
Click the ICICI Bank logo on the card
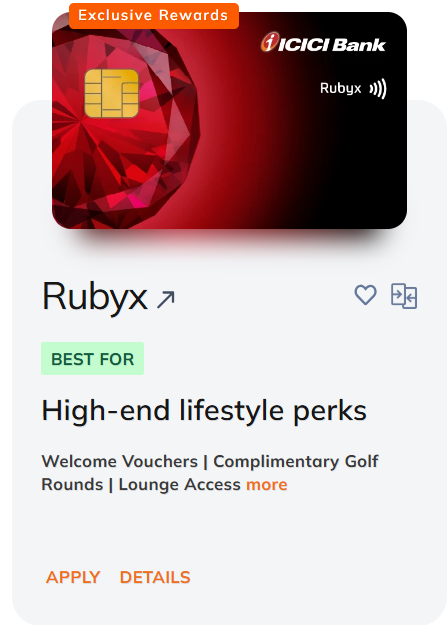[x=323, y=43]
